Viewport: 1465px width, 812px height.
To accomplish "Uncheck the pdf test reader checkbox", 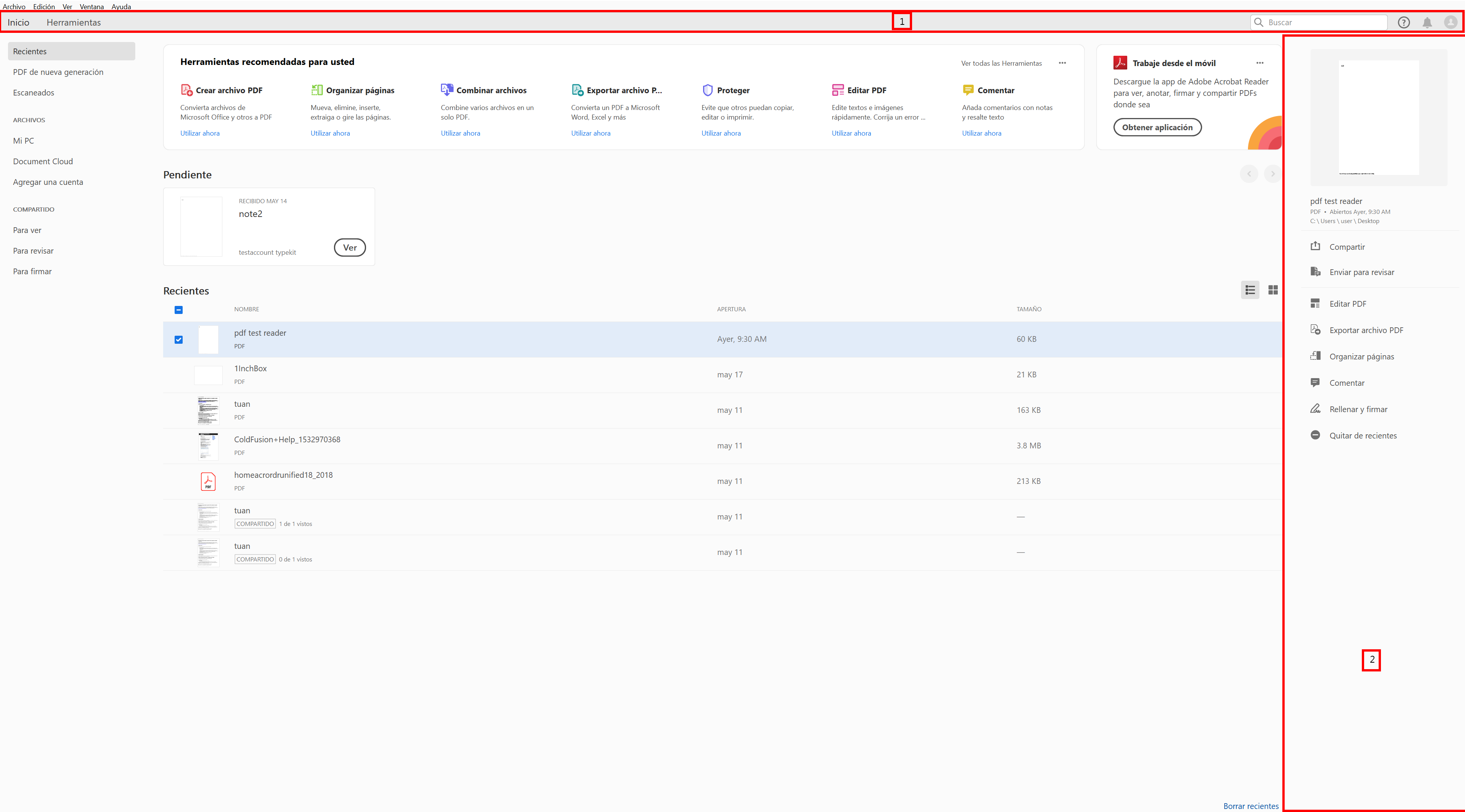I will (178, 340).
